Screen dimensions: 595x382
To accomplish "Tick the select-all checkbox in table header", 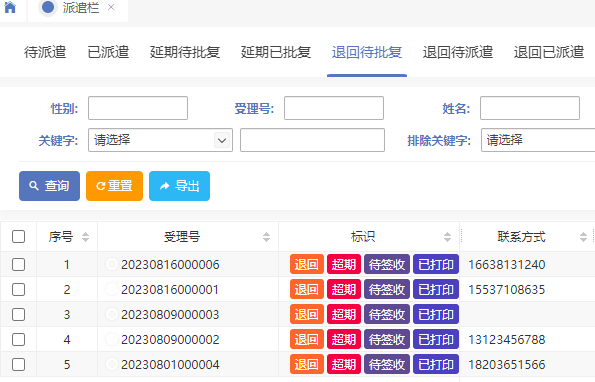I will 19,237.
